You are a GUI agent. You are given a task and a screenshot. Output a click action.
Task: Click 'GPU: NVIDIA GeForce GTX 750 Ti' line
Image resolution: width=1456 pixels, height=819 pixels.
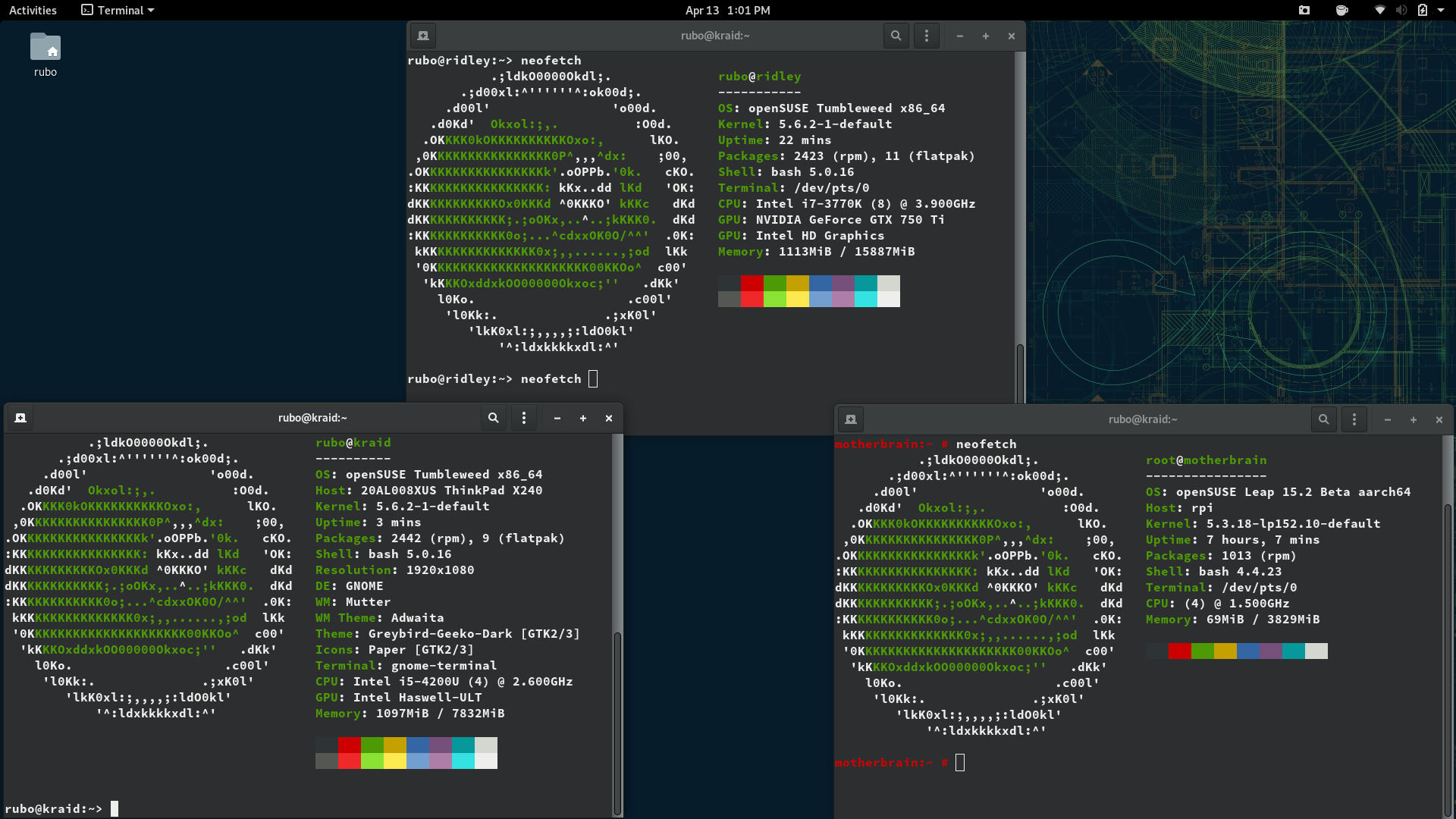coord(831,219)
